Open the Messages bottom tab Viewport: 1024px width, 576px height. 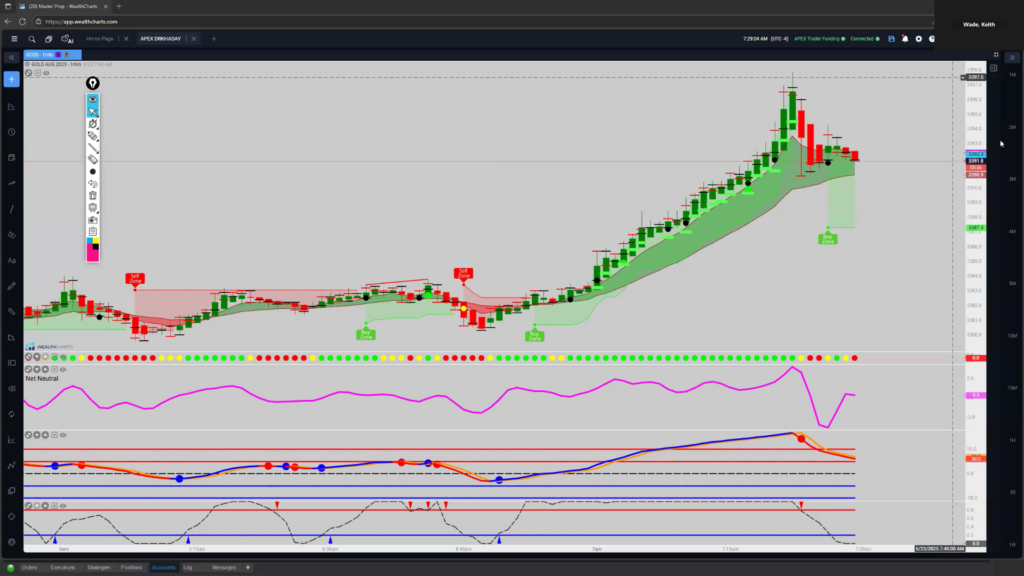[x=224, y=568]
